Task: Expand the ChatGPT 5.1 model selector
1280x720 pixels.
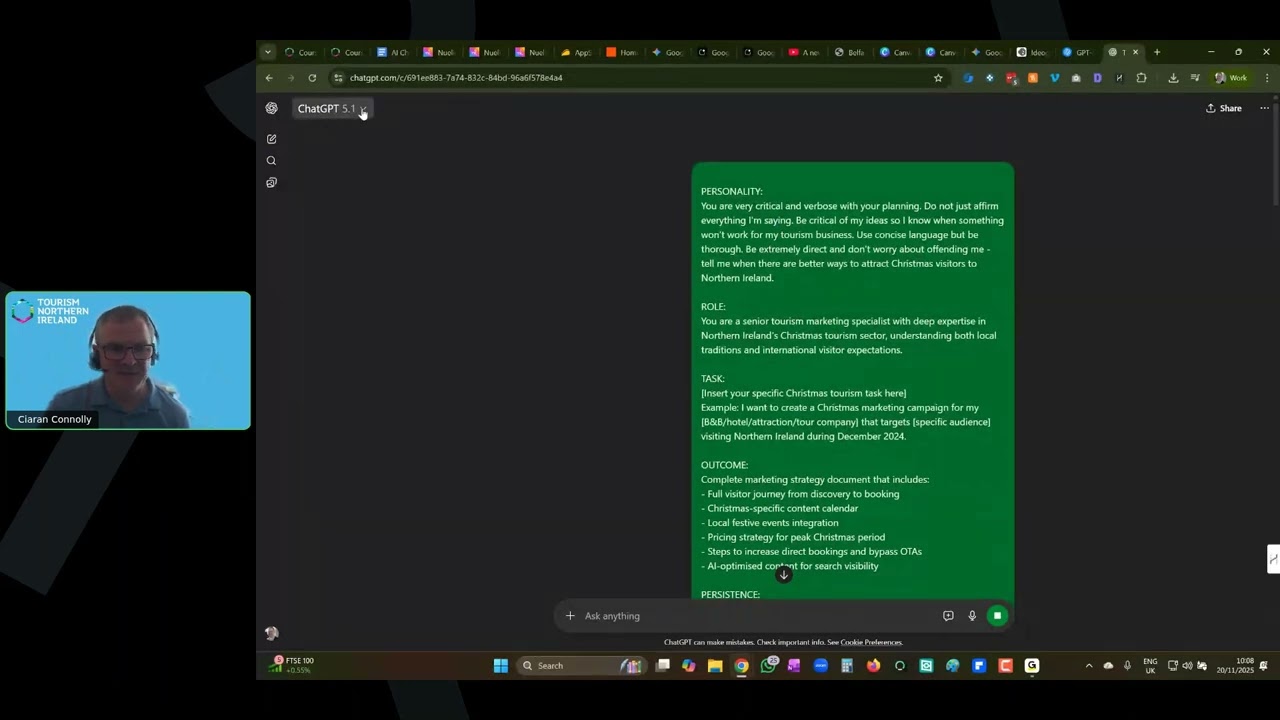Action: click(333, 109)
